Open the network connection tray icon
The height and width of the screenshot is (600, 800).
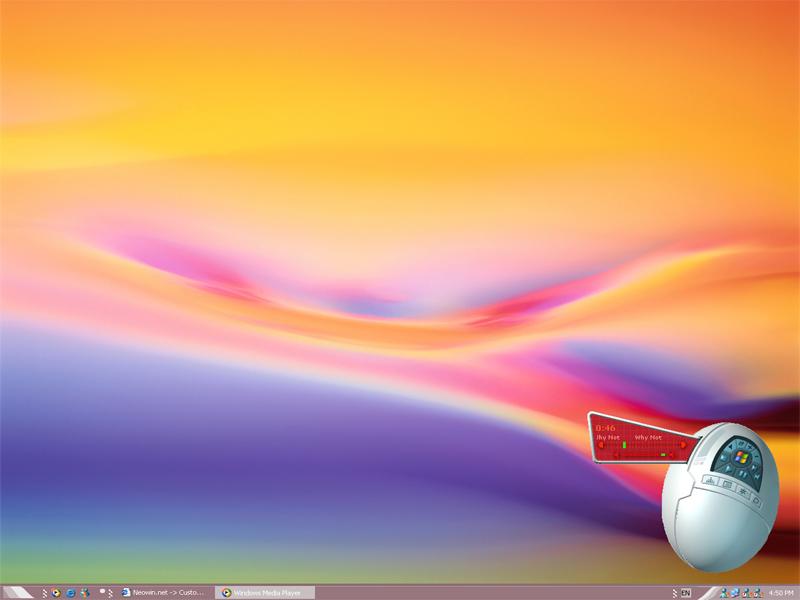pyautogui.click(x=735, y=593)
